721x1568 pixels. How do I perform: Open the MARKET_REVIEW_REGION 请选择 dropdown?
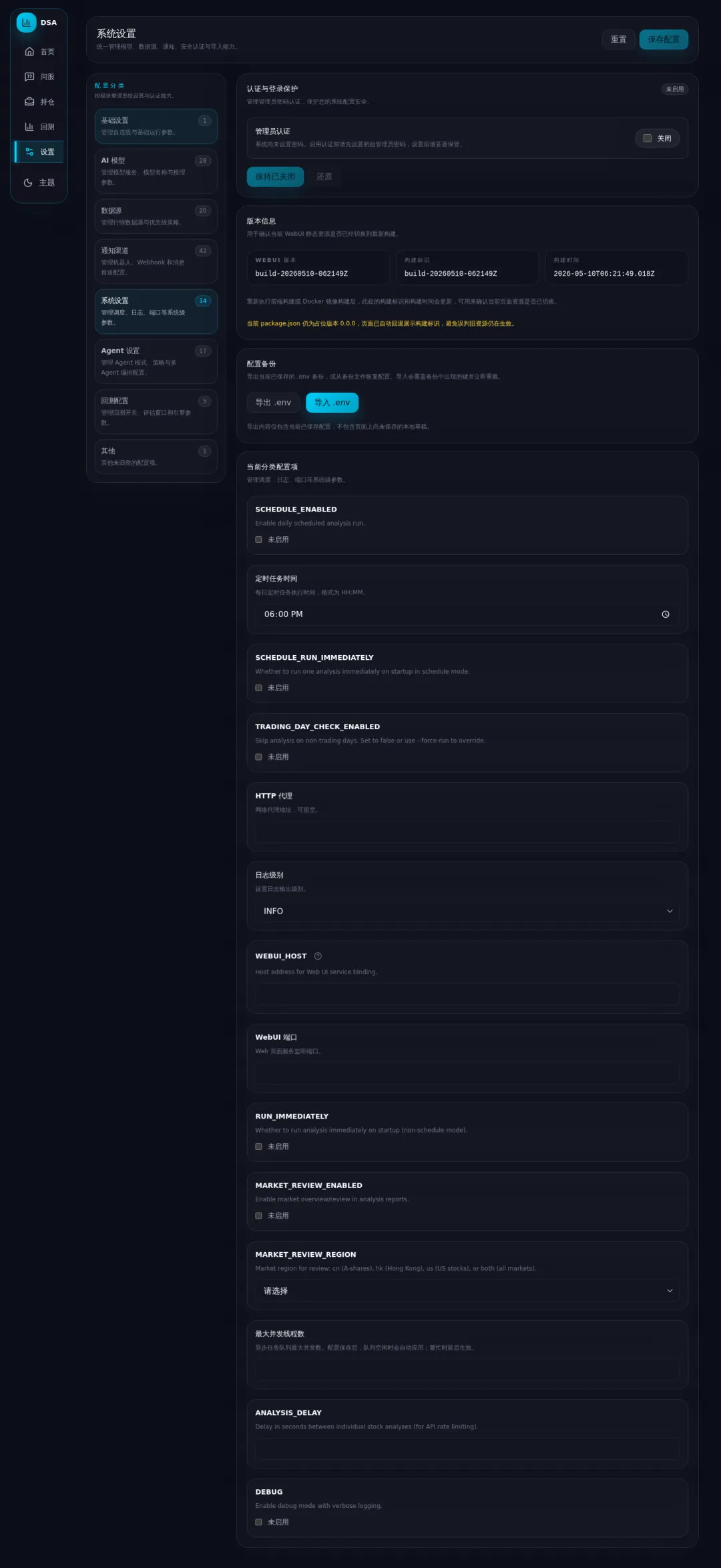tap(467, 1291)
